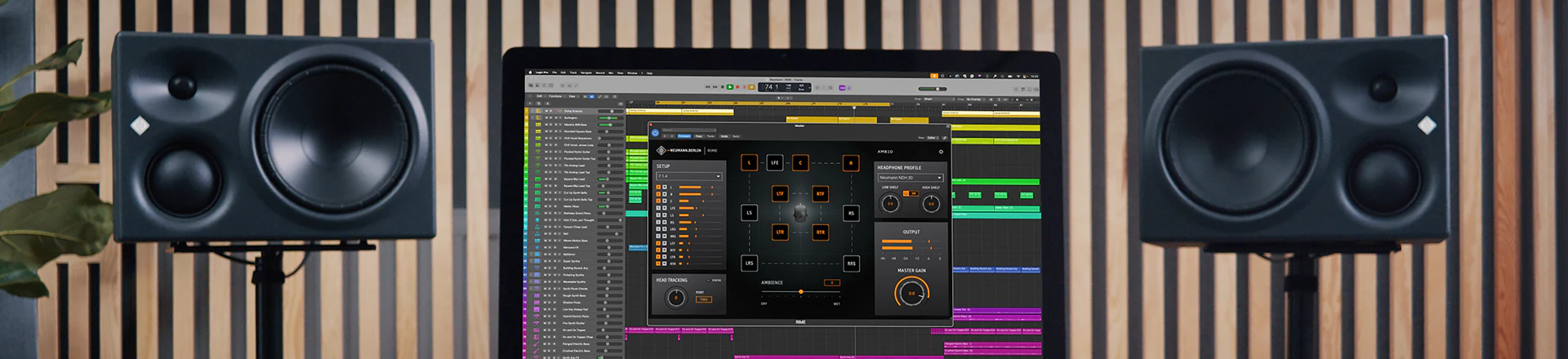Open plugin View Editor dropdown
Image resolution: width=1568 pixels, height=359 pixels.
(933, 138)
